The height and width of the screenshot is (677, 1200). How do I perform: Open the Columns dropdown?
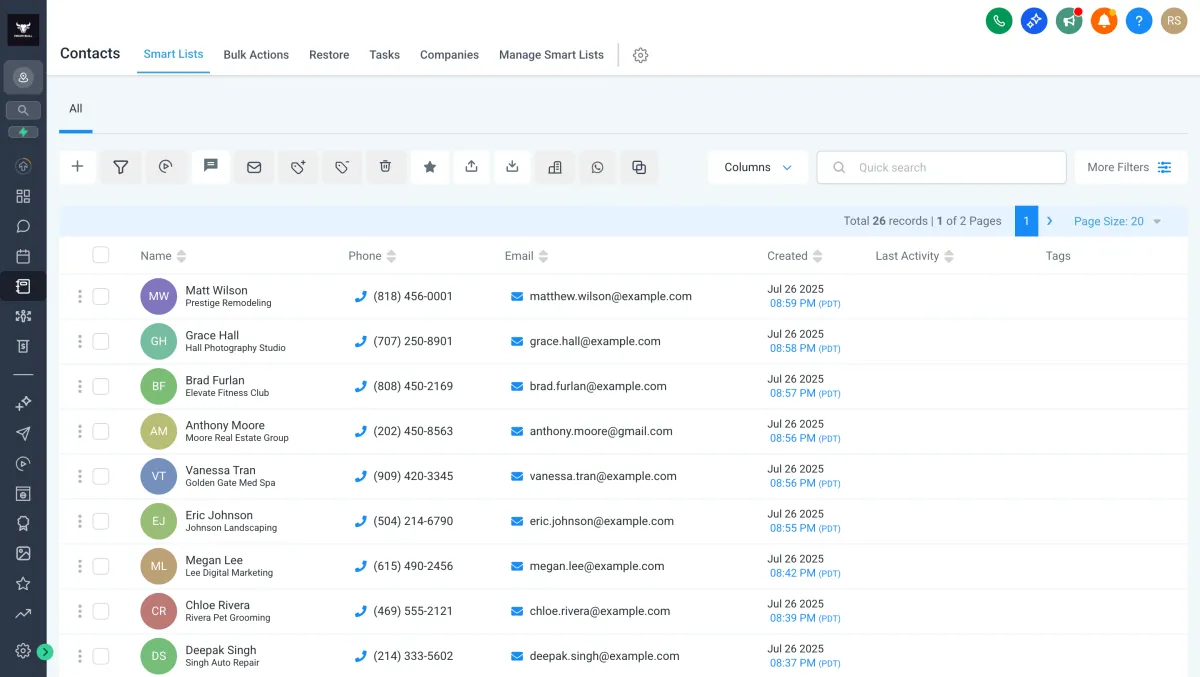[x=757, y=167]
